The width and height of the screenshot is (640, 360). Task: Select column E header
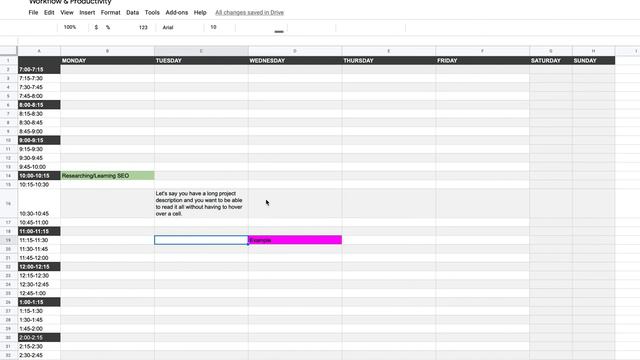pos(389,51)
